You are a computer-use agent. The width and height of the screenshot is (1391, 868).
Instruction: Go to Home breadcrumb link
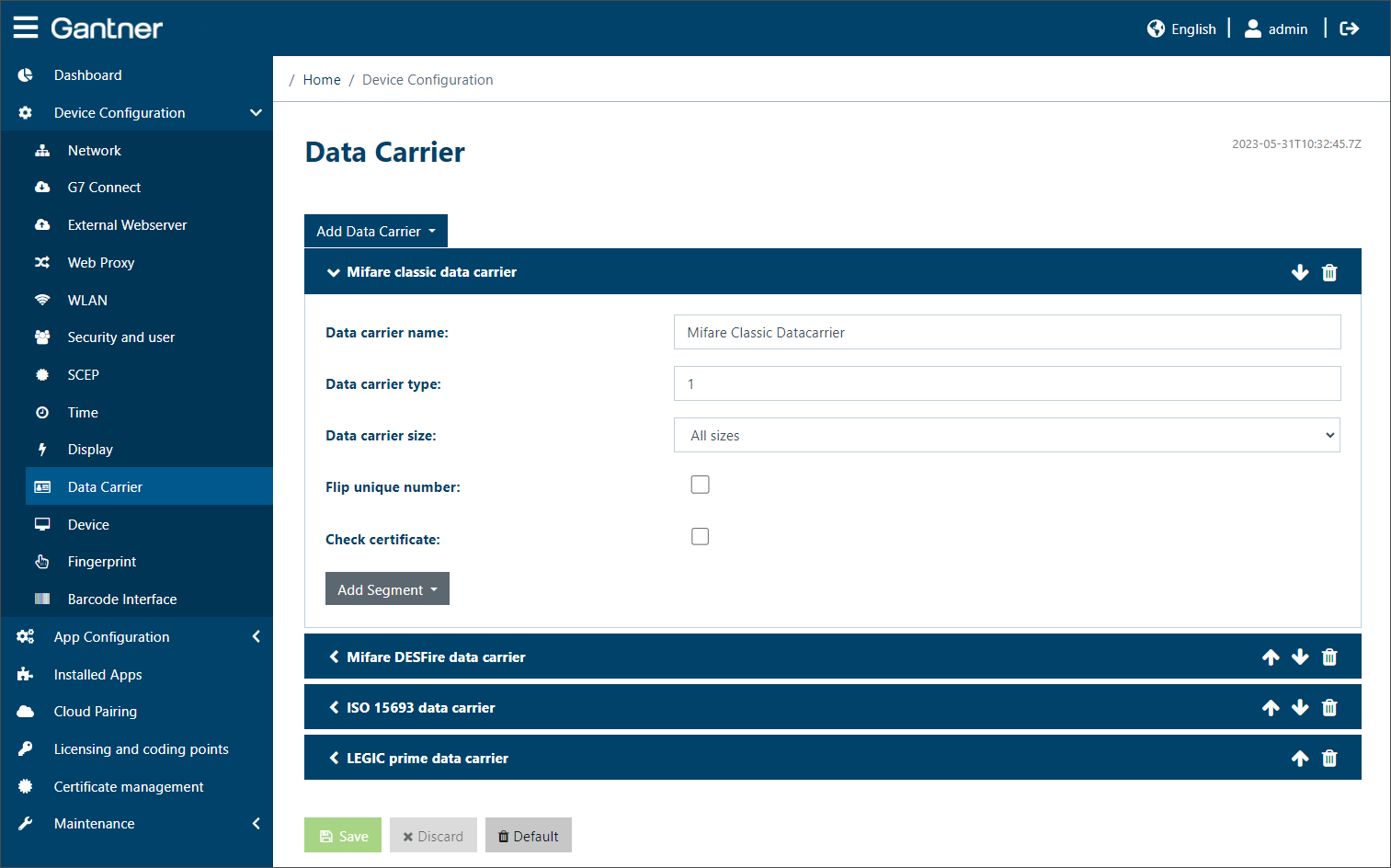tap(322, 80)
